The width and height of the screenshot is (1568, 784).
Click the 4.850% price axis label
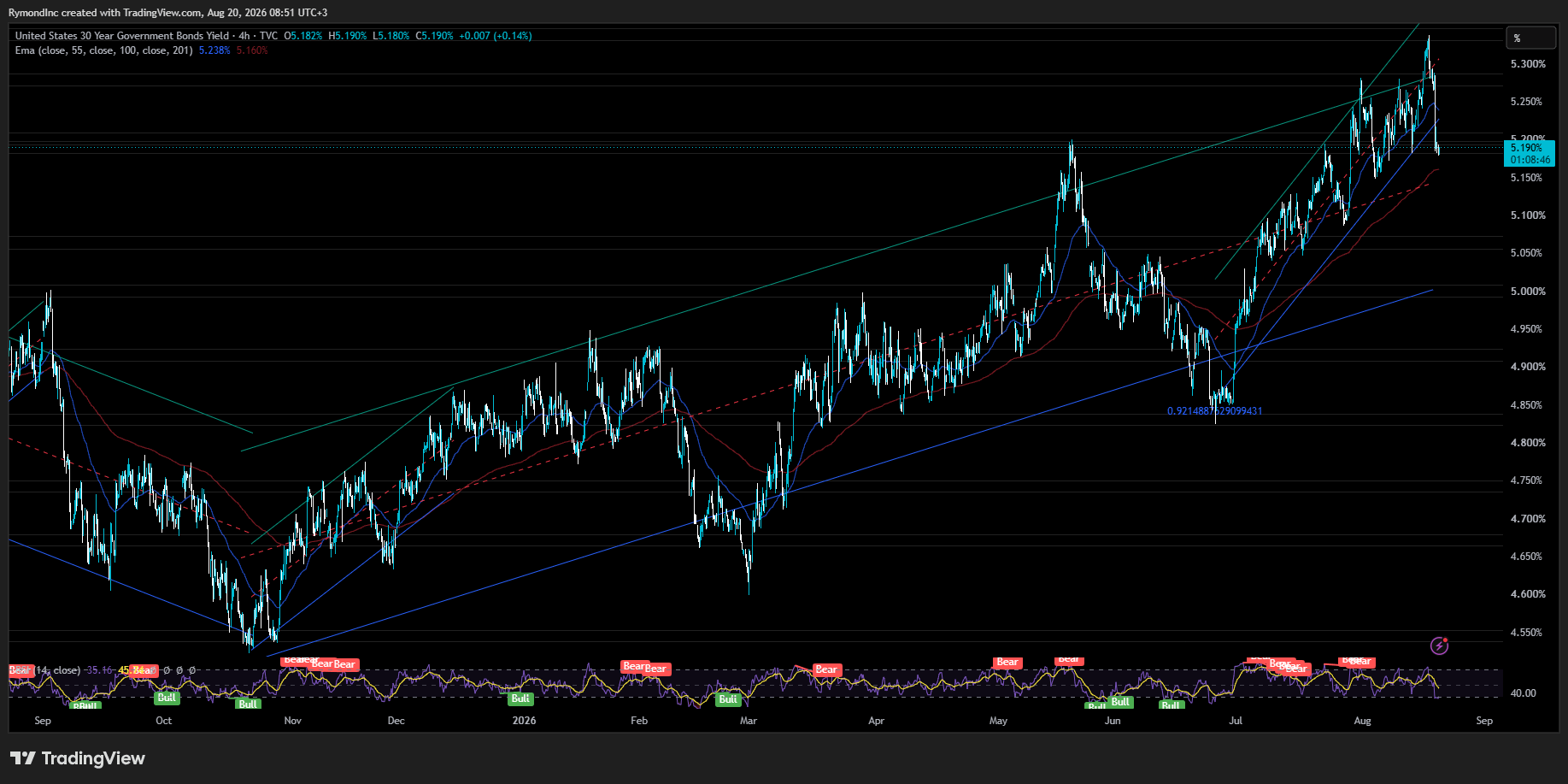click(x=1528, y=405)
